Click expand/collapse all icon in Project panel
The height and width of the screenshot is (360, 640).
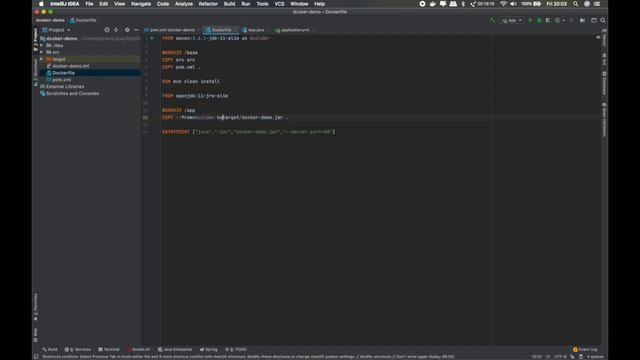click(116, 30)
